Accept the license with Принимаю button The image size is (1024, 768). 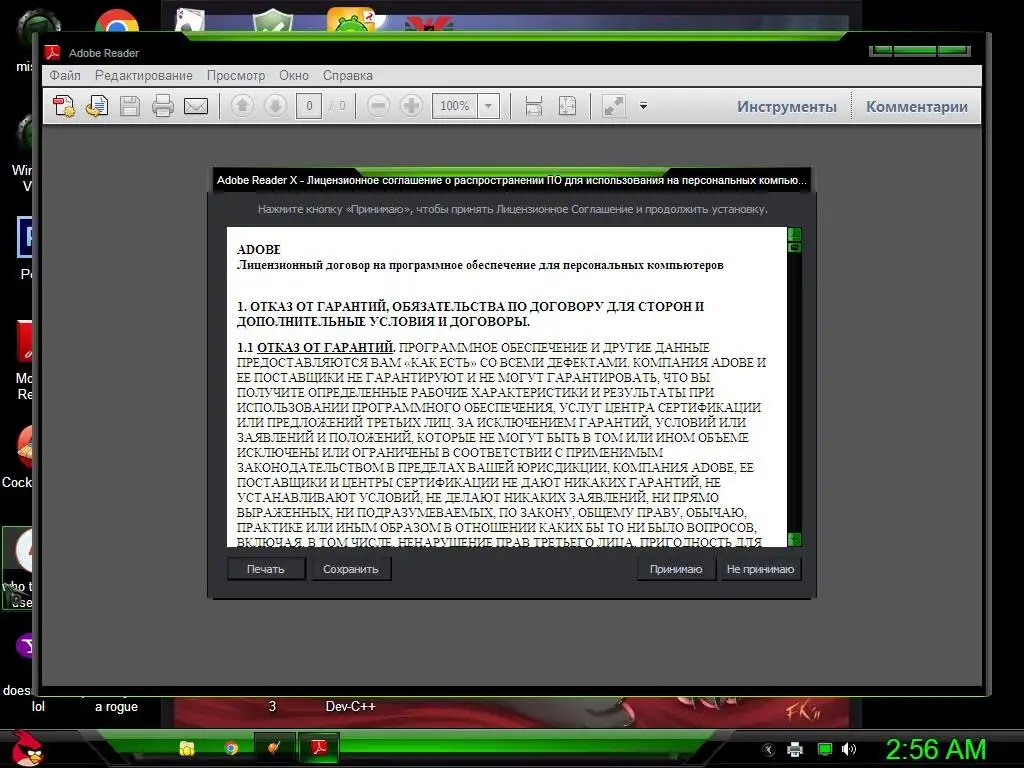(676, 569)
